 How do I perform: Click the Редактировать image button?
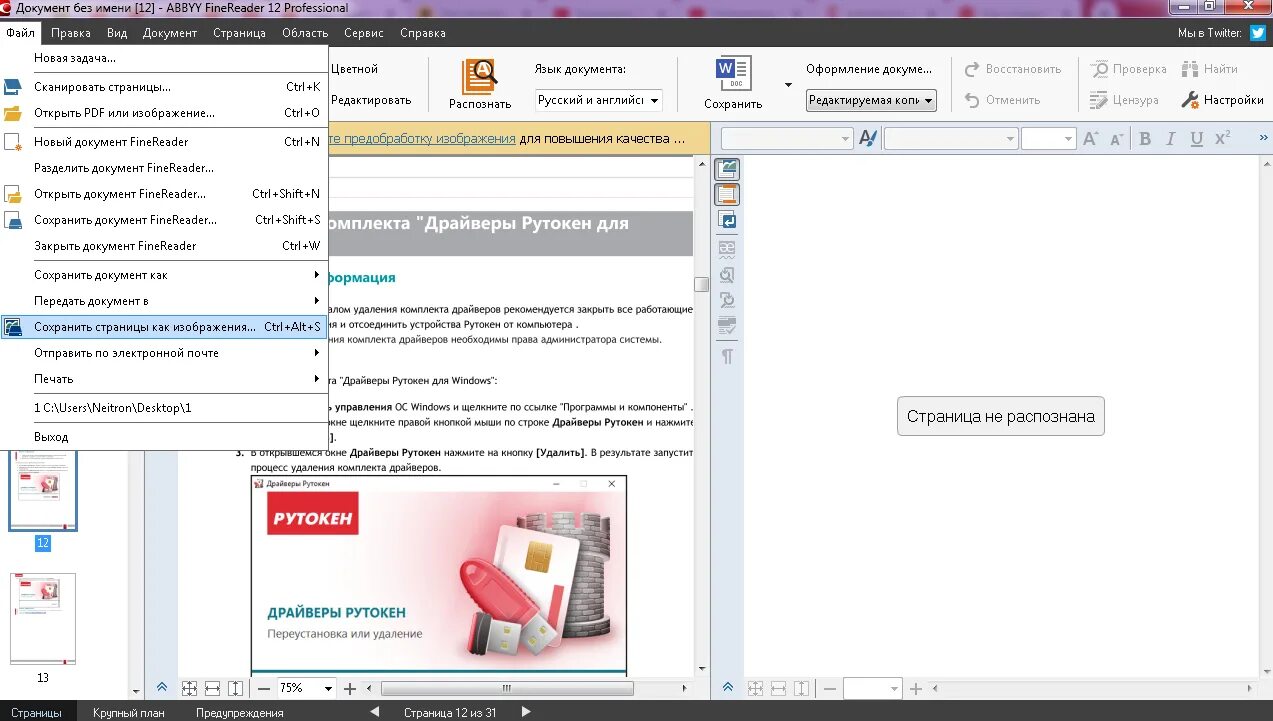tap(371, 100)
